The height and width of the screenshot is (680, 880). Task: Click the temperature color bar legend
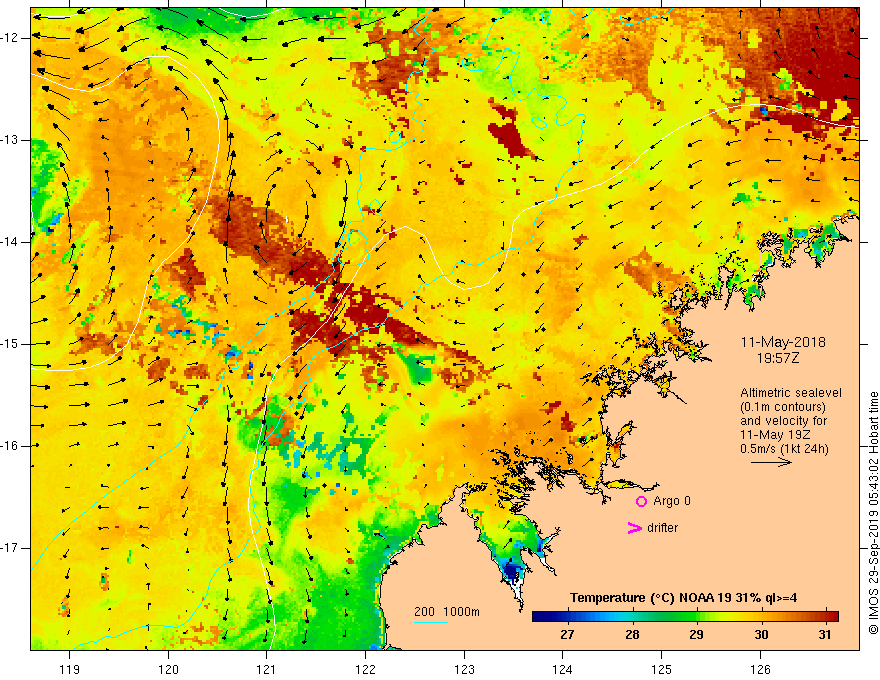(685, 617)
